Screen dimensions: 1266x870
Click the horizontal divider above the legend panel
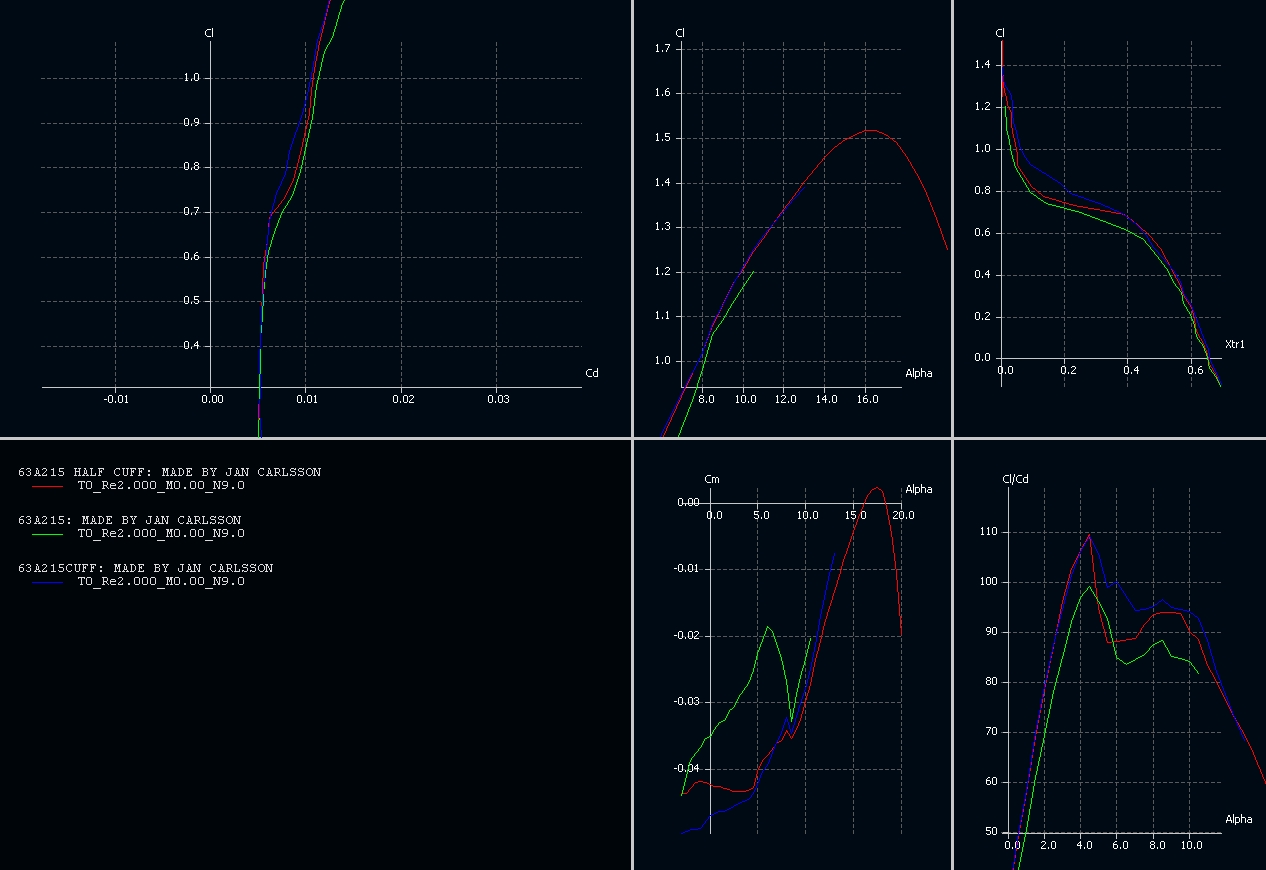click(316, 438)
